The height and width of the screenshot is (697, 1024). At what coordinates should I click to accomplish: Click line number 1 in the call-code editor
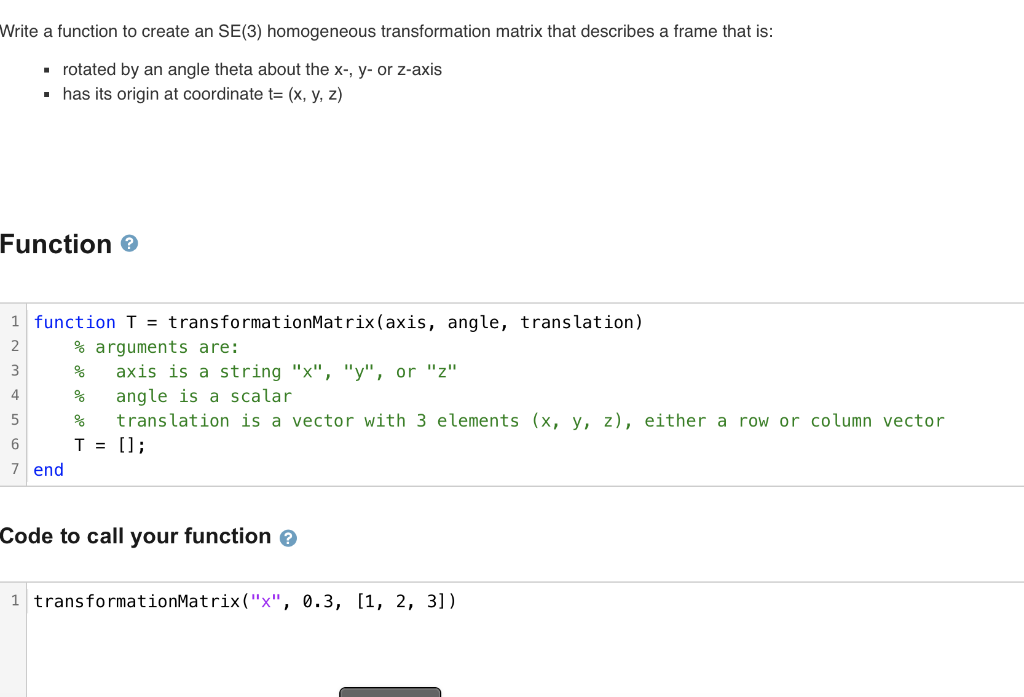pos(14,601)
